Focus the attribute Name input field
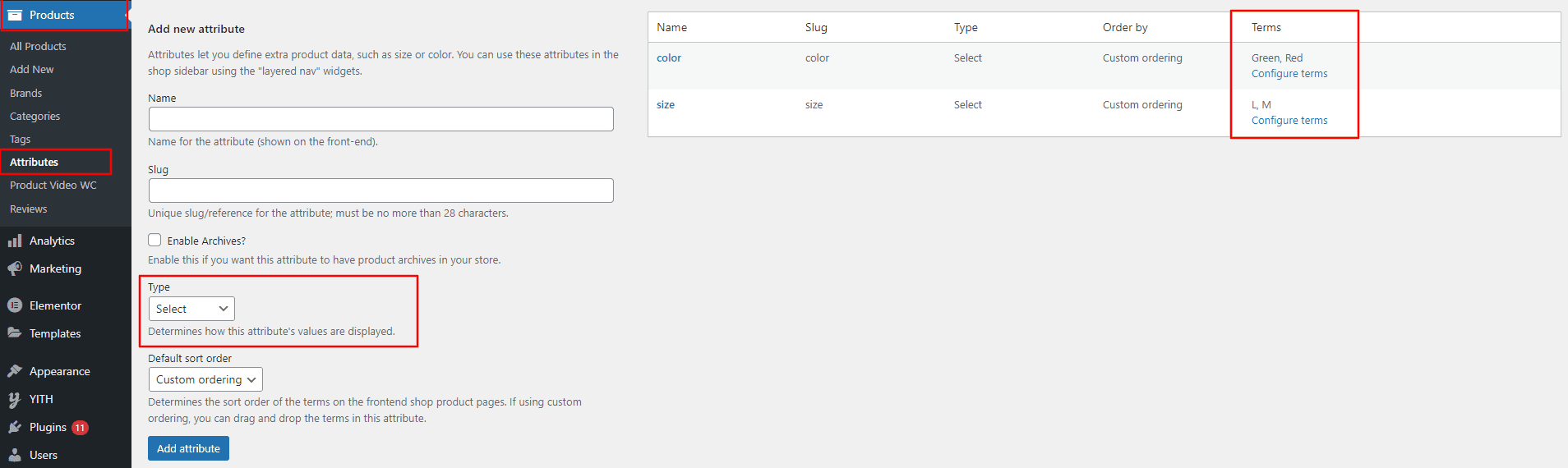The height and width of the screenshot is (468, 1568). click(381, 119)
